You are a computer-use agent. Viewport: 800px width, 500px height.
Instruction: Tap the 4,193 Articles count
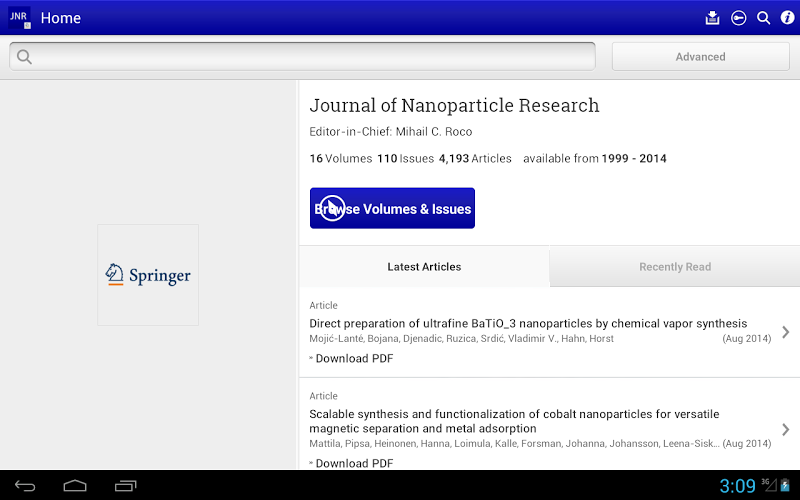[475, 159]
